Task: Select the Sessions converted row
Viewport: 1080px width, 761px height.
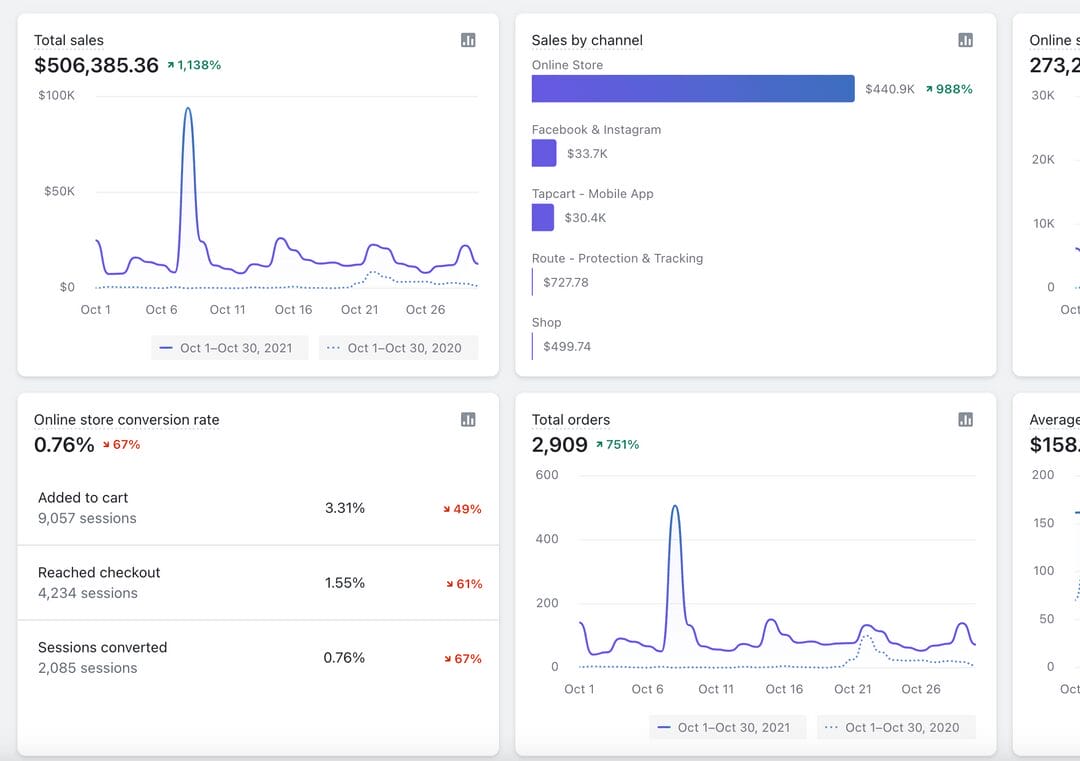Action: pos(258,658)
